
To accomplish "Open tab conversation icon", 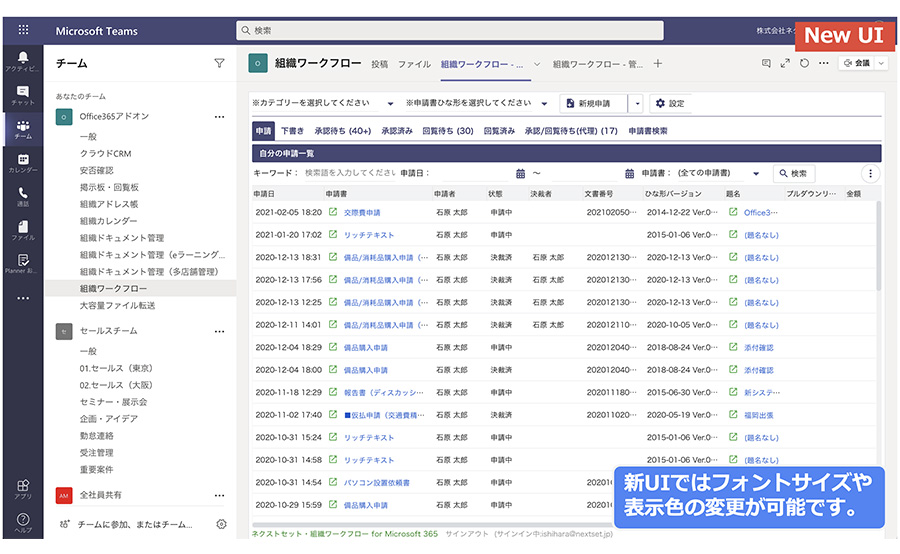I will pos(766,63).
